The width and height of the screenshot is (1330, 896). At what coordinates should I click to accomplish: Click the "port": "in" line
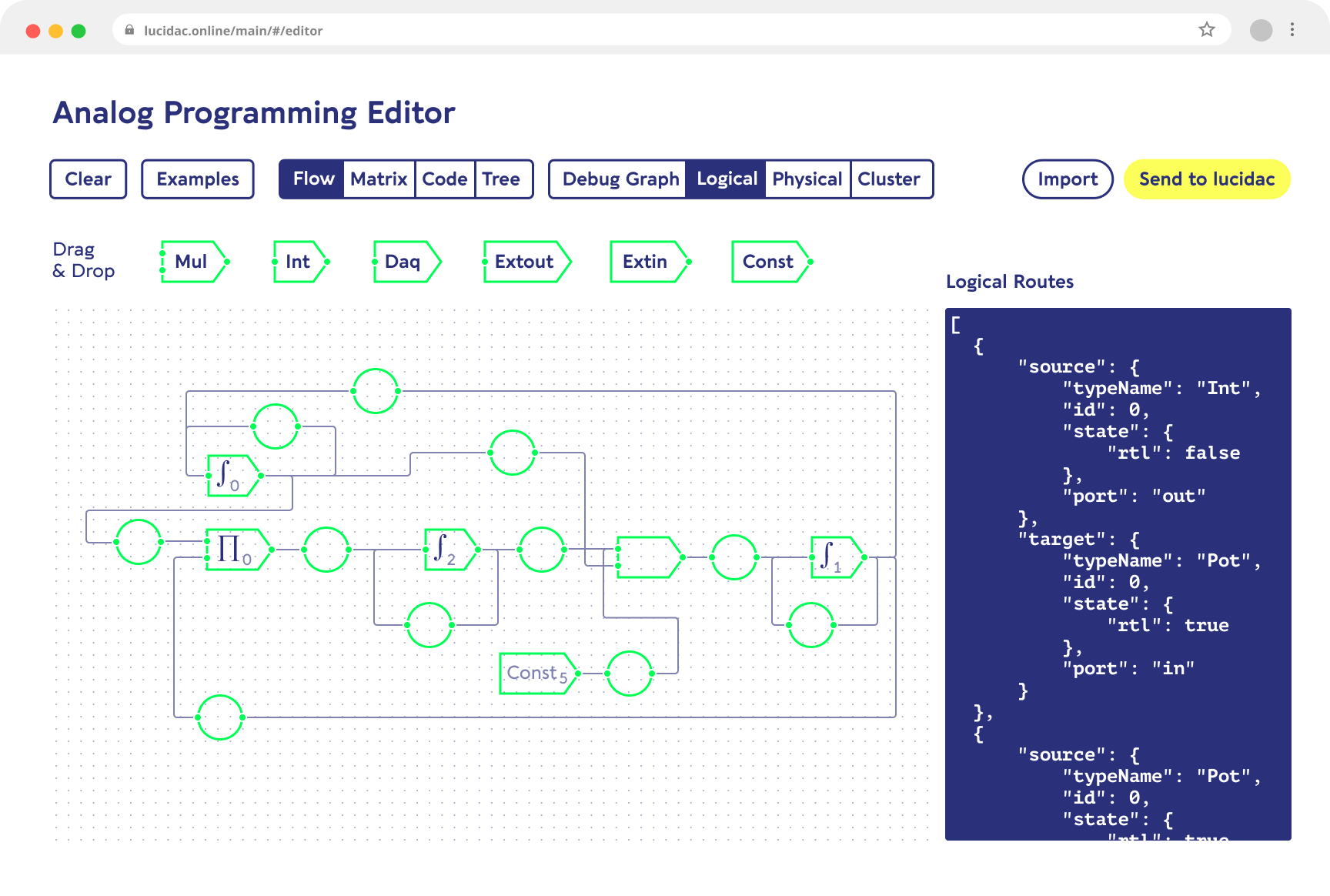click(x=1128, y=669)
